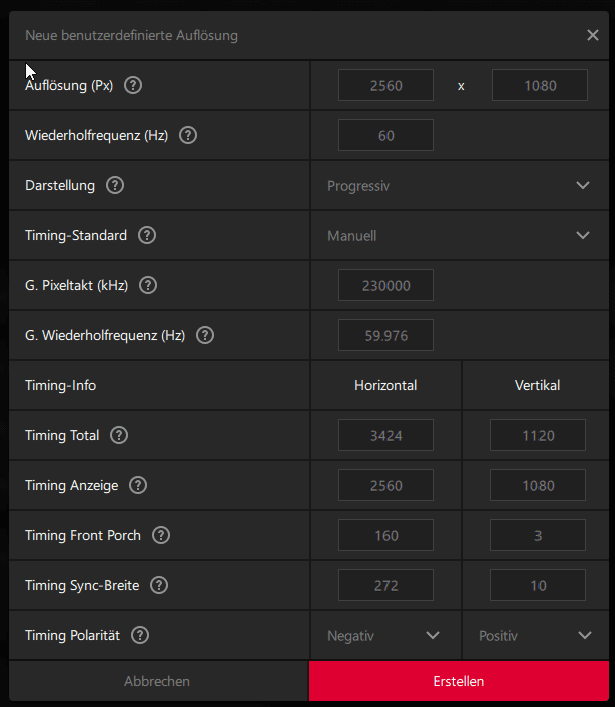Click the Timing Polarität help icon
The image size is (615, 707).
point(140,635)
